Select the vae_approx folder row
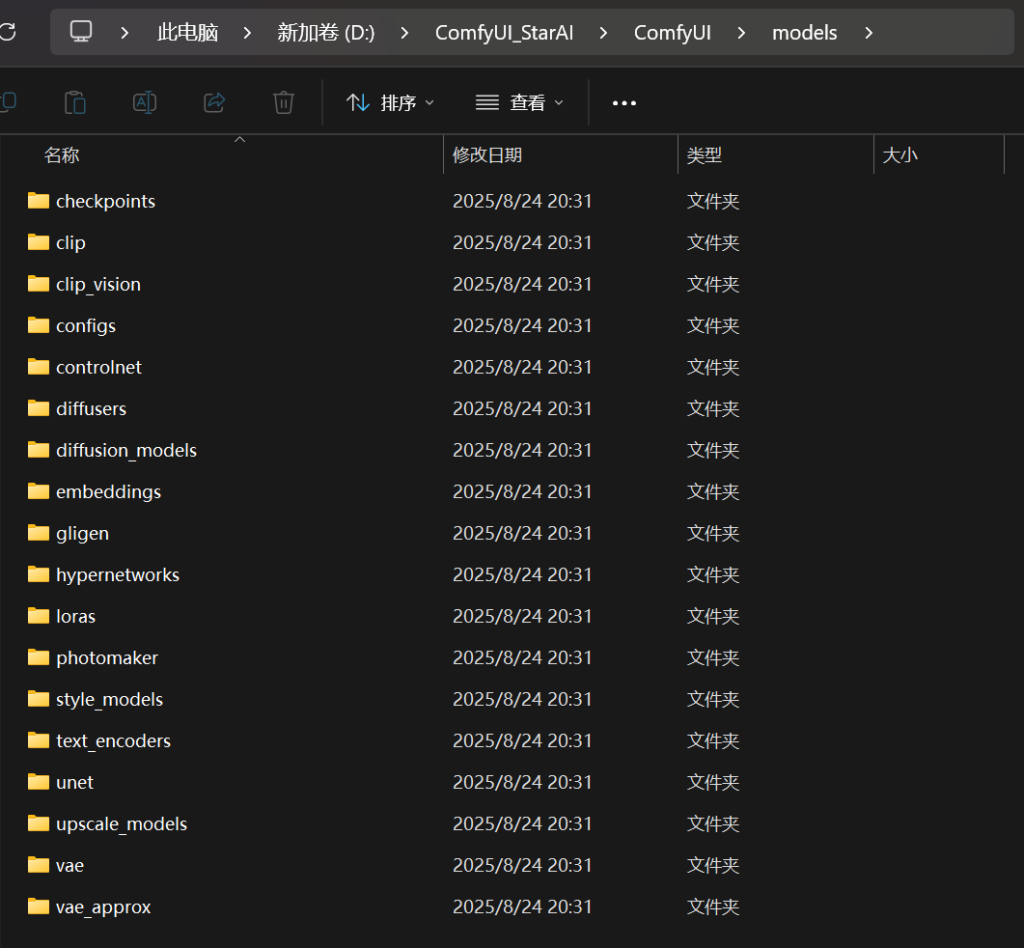Screen dimensions: 1024x948 pos(103,907)
